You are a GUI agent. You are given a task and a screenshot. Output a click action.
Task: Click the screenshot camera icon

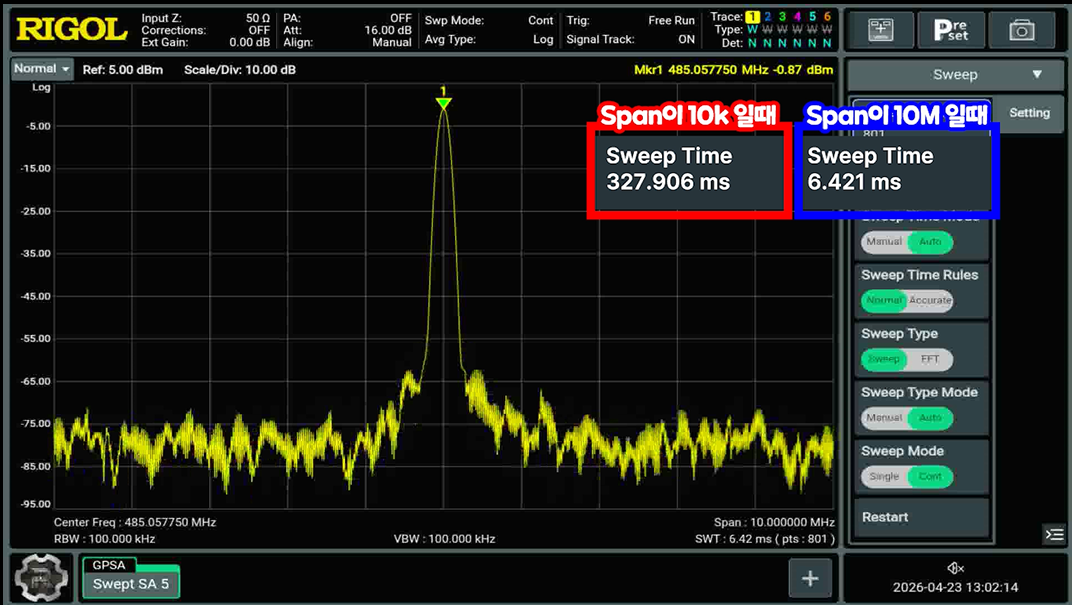point(1021,30)
